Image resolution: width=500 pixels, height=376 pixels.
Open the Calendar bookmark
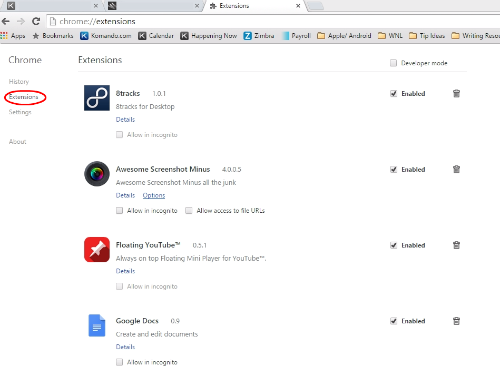coord(156,36)
